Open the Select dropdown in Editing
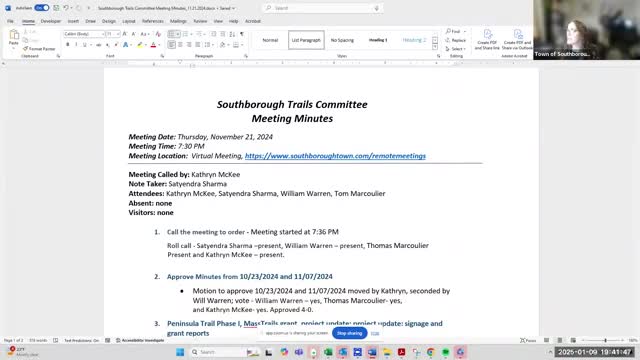 (456, 49)
